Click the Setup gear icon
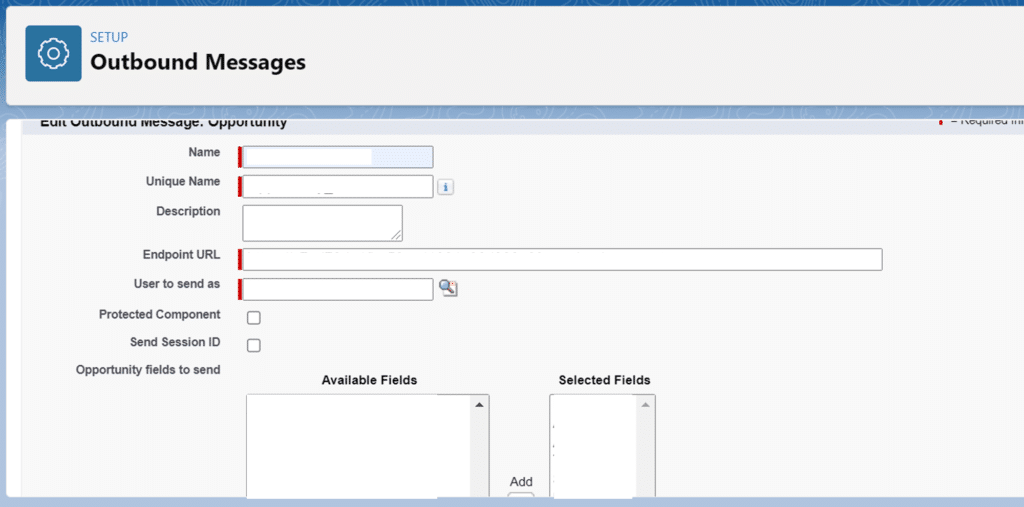Screen dimensions: 1024x507 53,53
